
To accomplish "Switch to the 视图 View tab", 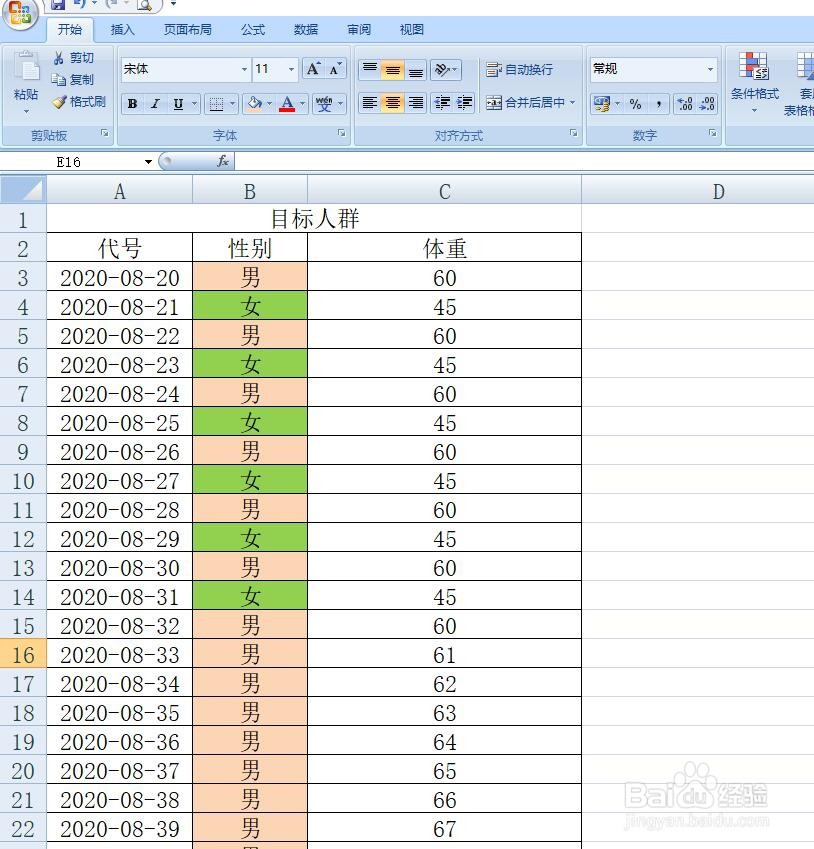I will (412, 29).
